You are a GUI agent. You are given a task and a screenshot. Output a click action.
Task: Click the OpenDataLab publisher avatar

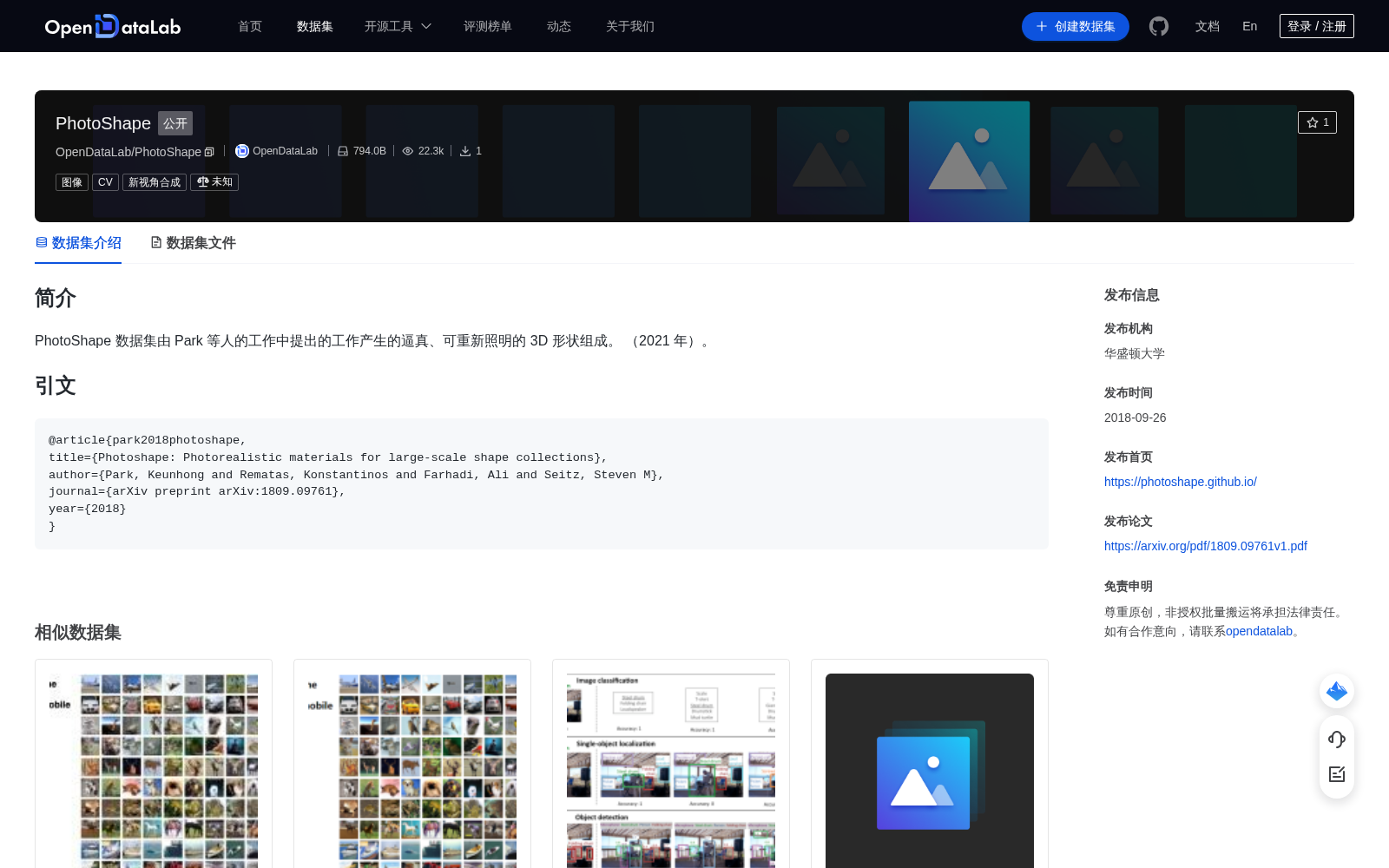coord(242,151)
